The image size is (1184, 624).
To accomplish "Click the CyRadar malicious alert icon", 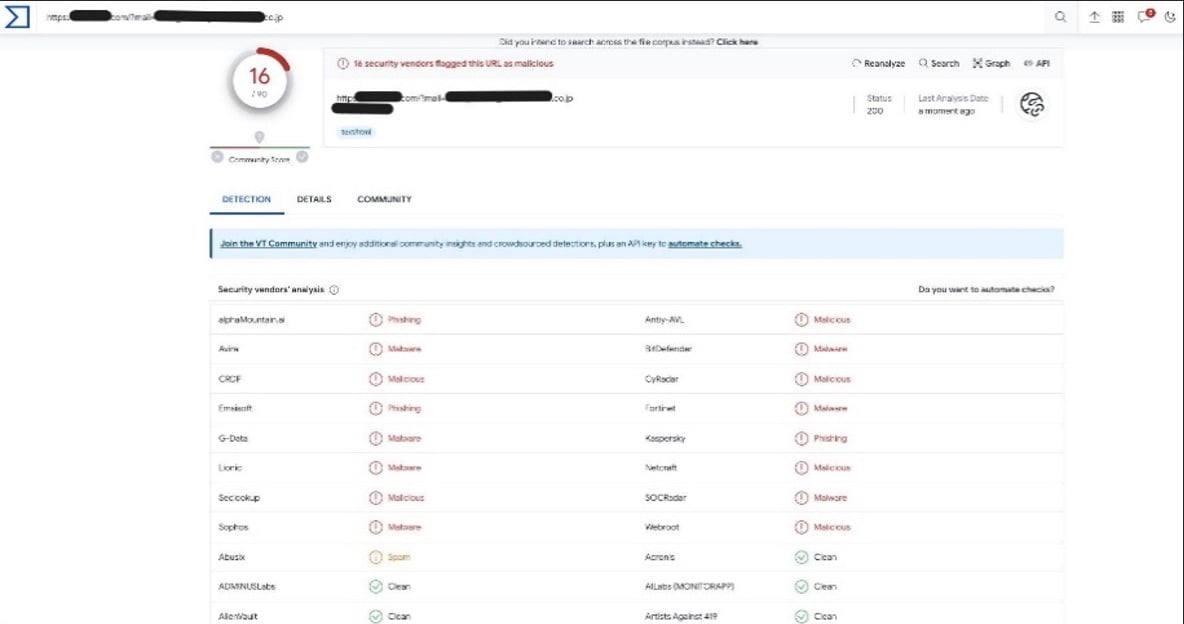I will click(801, 379).
